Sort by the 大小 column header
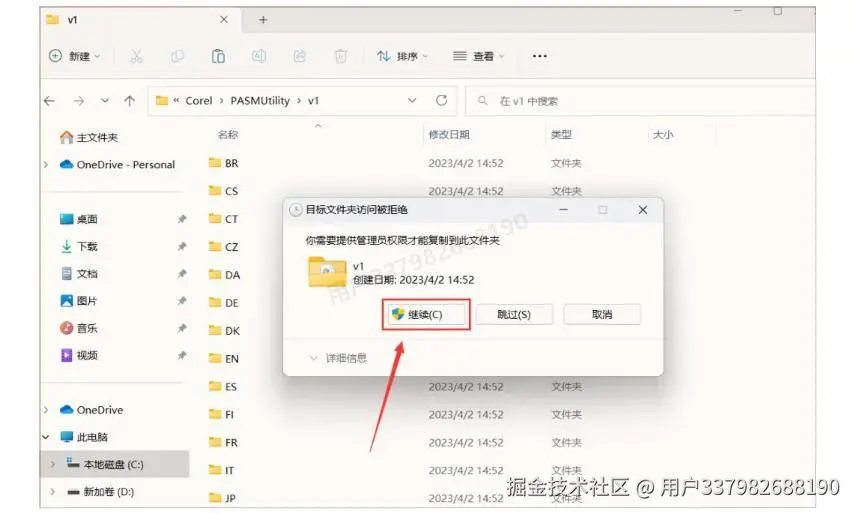The height and width of the screenshot is (514, 855). coord(663,135)
